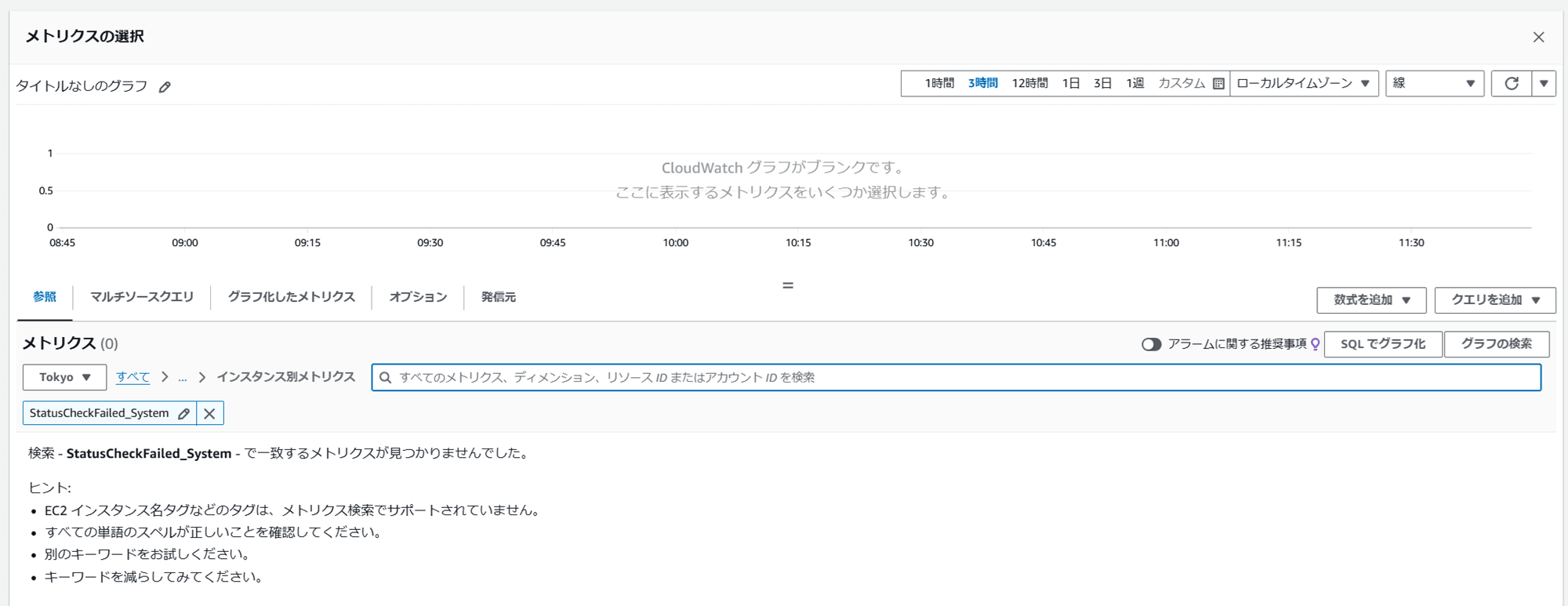The height and width of the screenshot is (606, 1568).
Task: Open the refresh options dropdown arrow
Action: click(x=1544, y=83)
